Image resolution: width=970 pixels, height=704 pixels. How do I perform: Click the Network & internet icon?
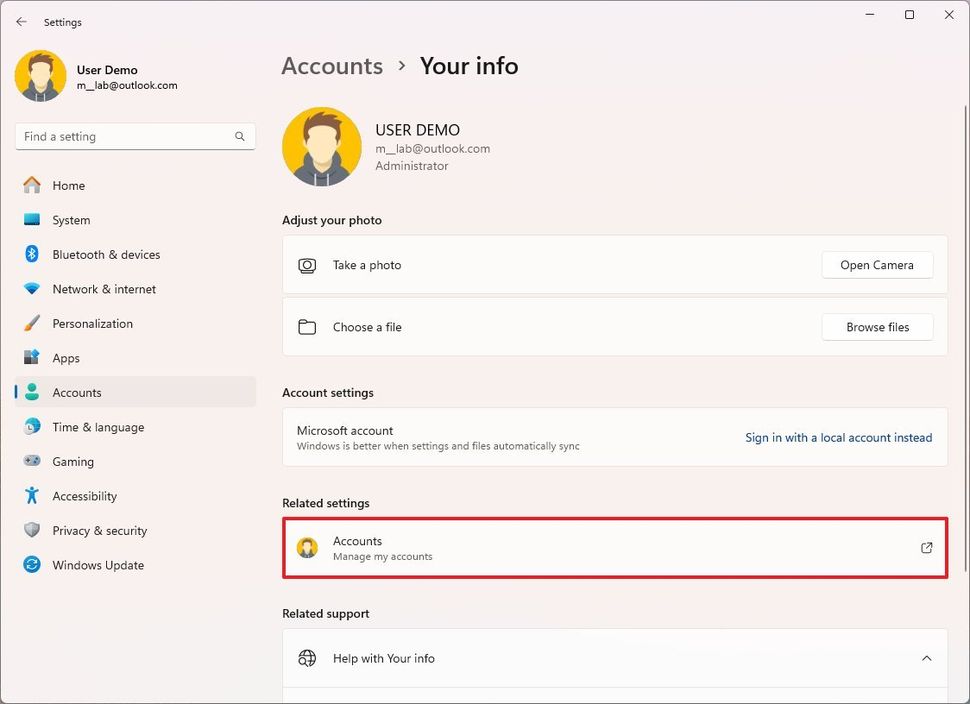31,289
